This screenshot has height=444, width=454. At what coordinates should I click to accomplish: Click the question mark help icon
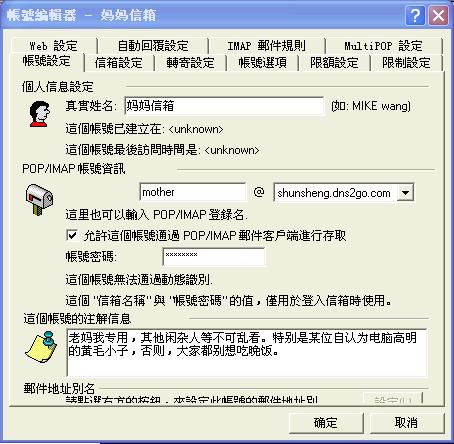point(415,15)
